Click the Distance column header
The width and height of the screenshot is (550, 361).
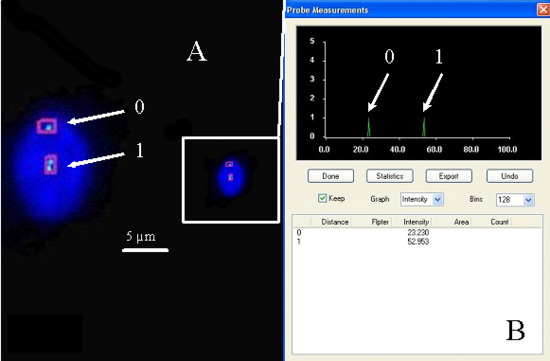click(335, 222)
